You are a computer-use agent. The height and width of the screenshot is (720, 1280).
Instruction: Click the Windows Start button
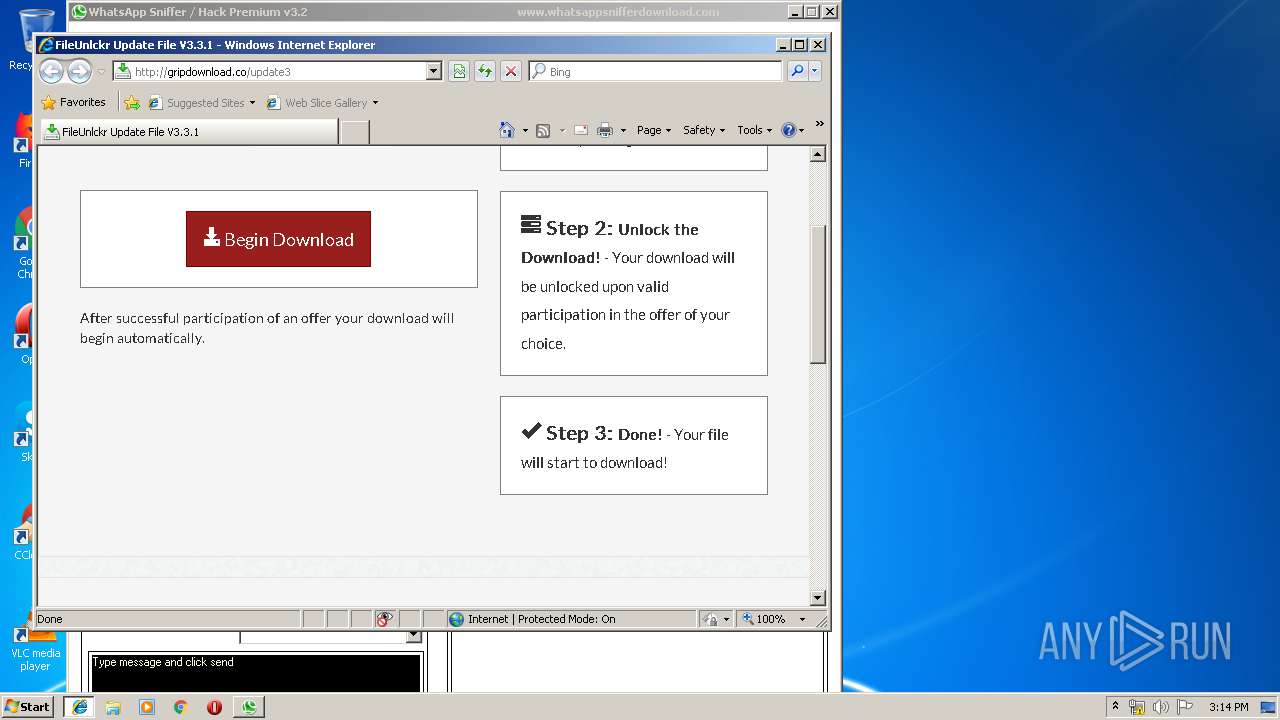pos(27,707)
